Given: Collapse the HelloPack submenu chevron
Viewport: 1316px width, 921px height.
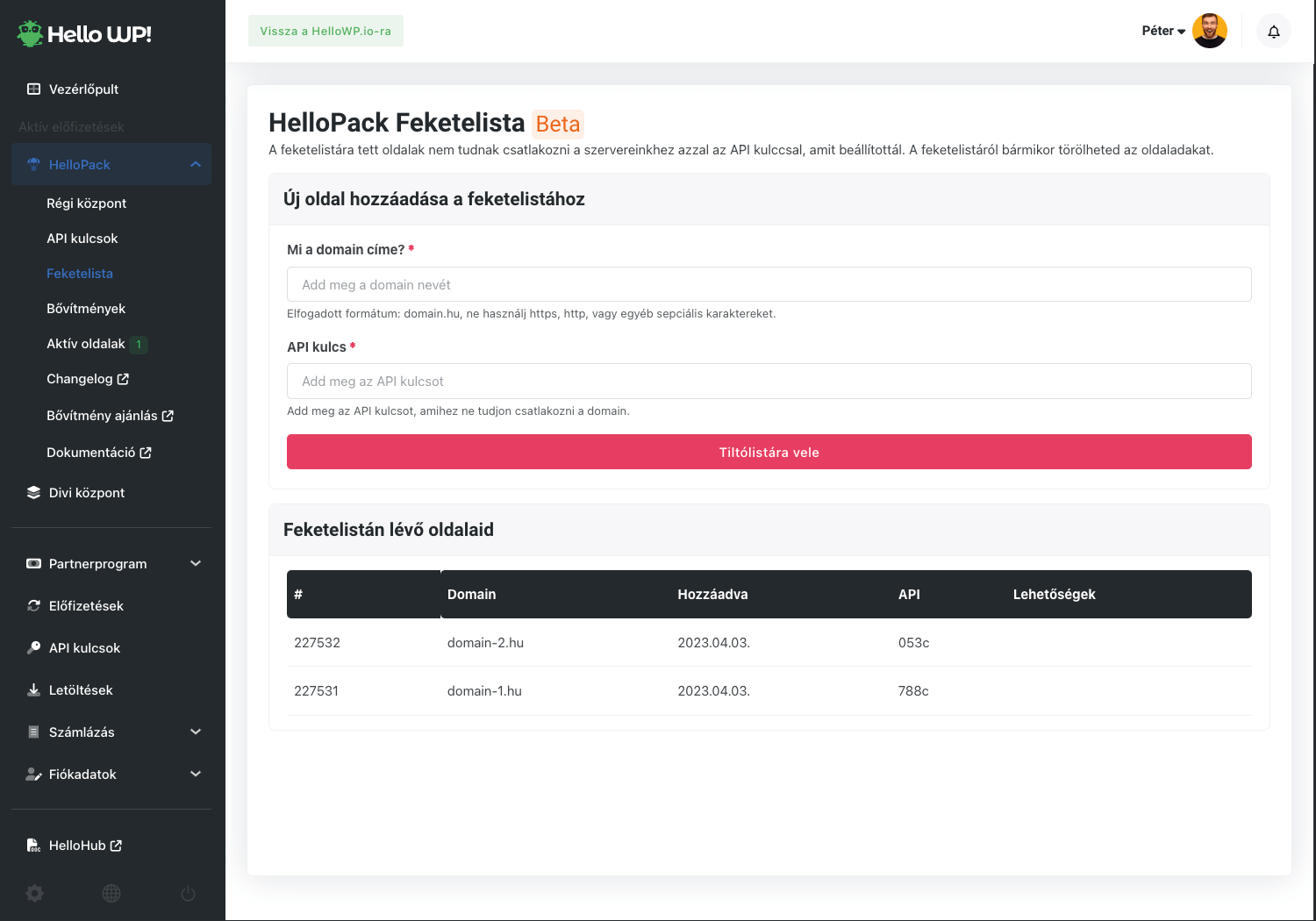Looking at the screenshot, I should point(196,164).
